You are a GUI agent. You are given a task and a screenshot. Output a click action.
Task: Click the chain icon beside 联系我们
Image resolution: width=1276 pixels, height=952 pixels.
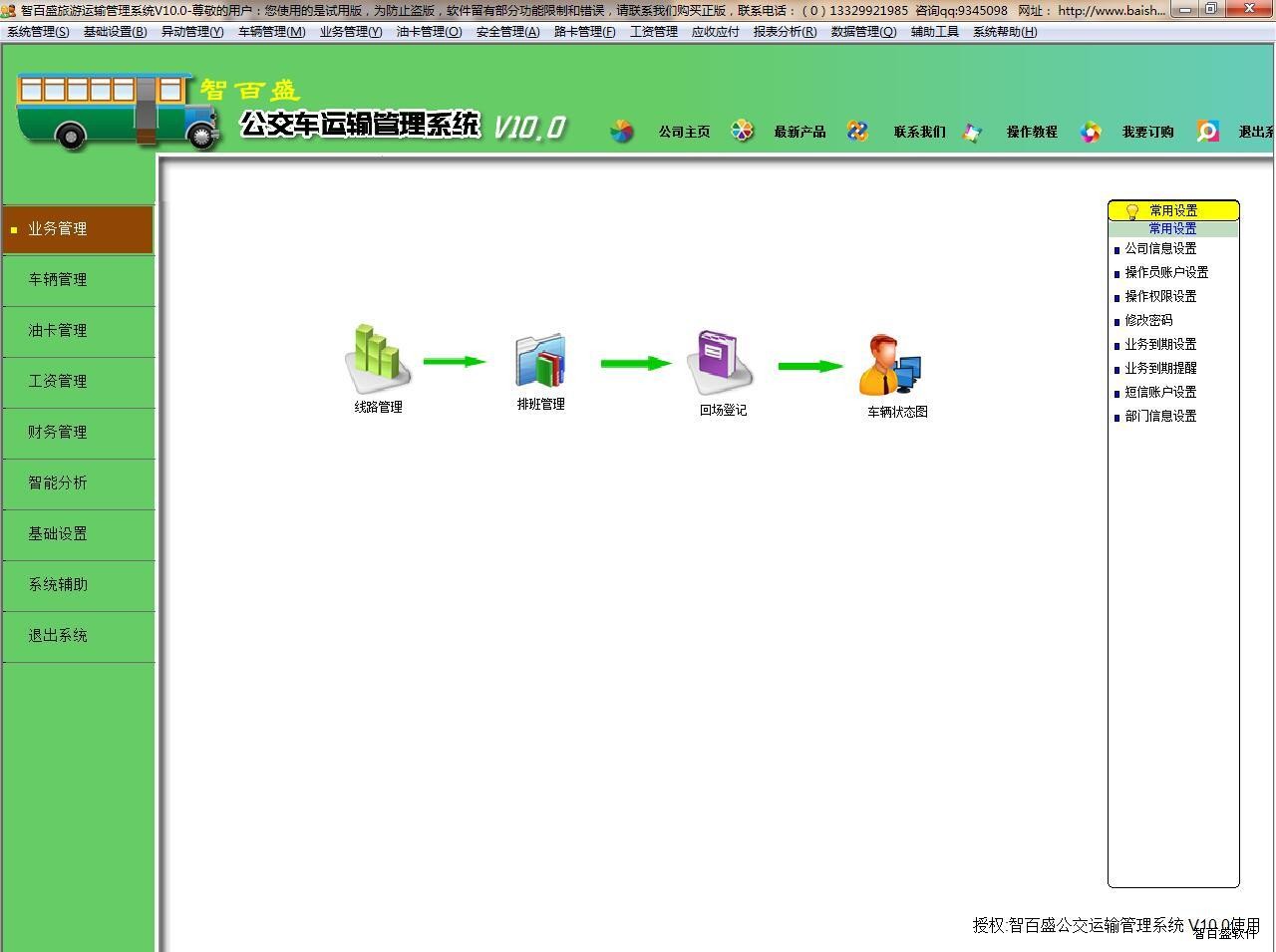coord(857,131)
